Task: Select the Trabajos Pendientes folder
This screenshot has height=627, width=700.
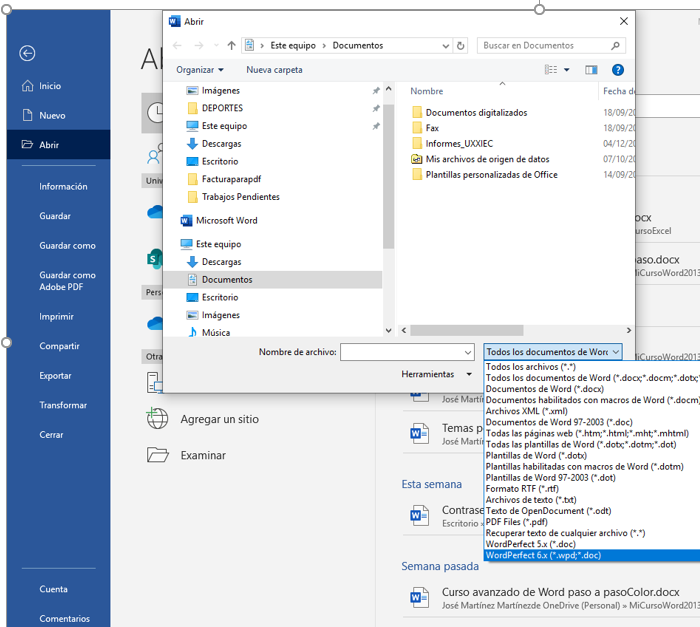Action: pos(240,197)
